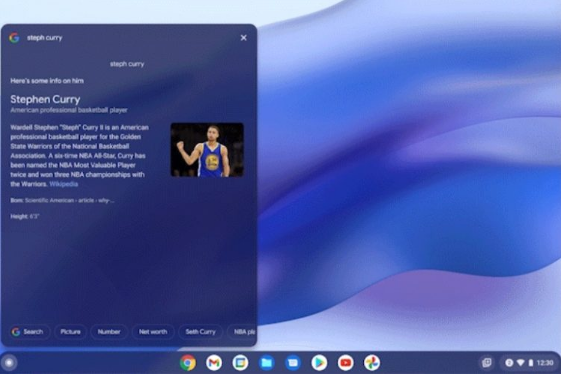Click the Search suggestion chip

pos(27,332)
